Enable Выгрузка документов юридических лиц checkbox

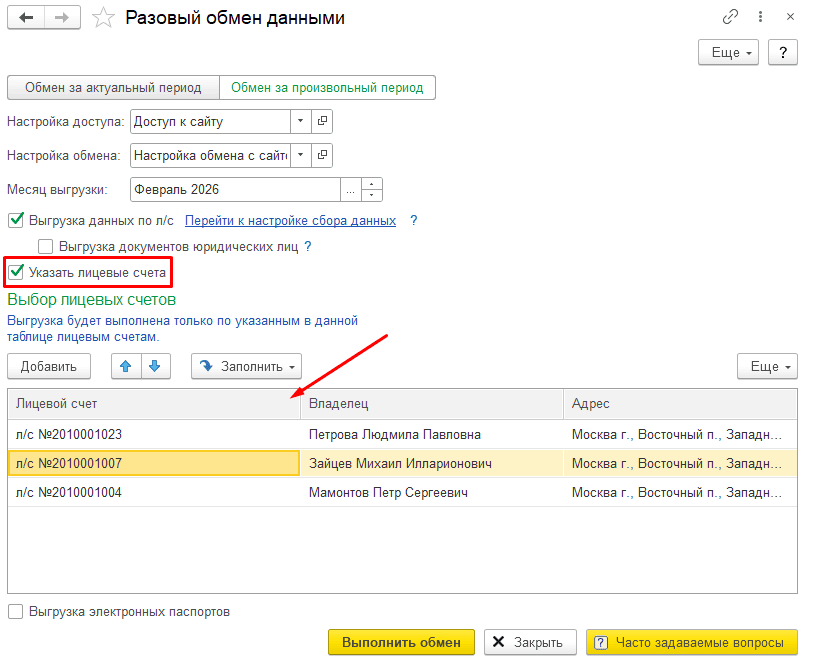[45, 246]
